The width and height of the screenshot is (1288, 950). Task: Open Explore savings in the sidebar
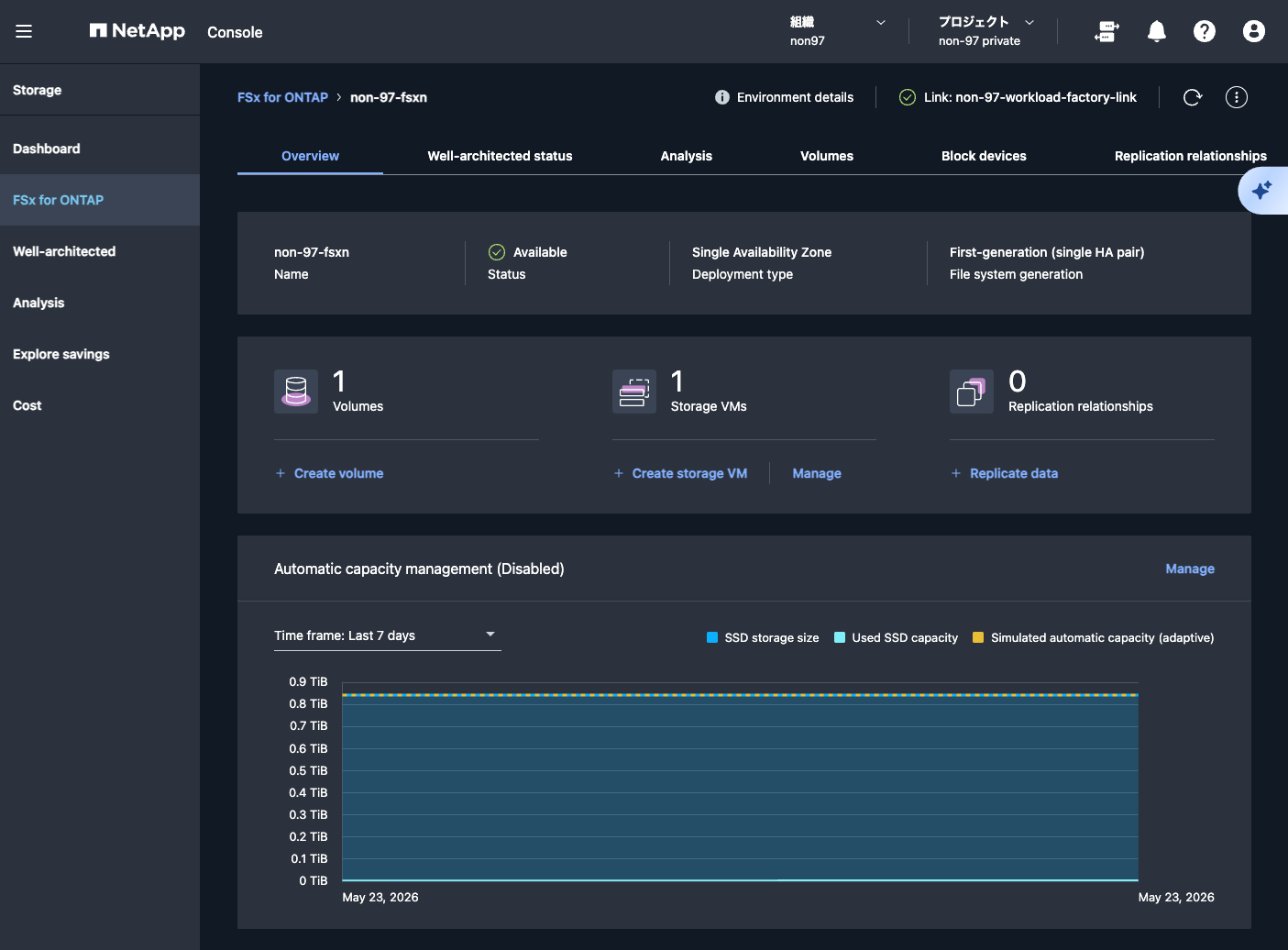tap(100, 354)
